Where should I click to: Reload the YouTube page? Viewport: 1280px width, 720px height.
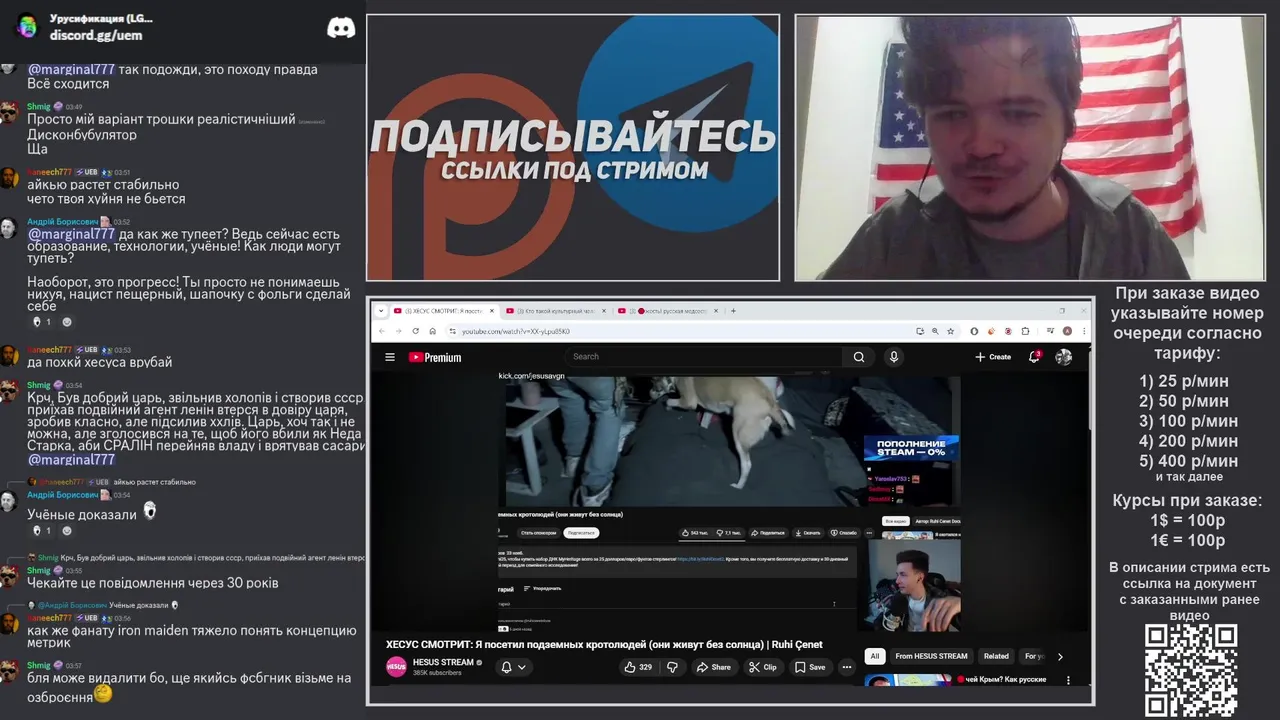(x=416, y=331)
